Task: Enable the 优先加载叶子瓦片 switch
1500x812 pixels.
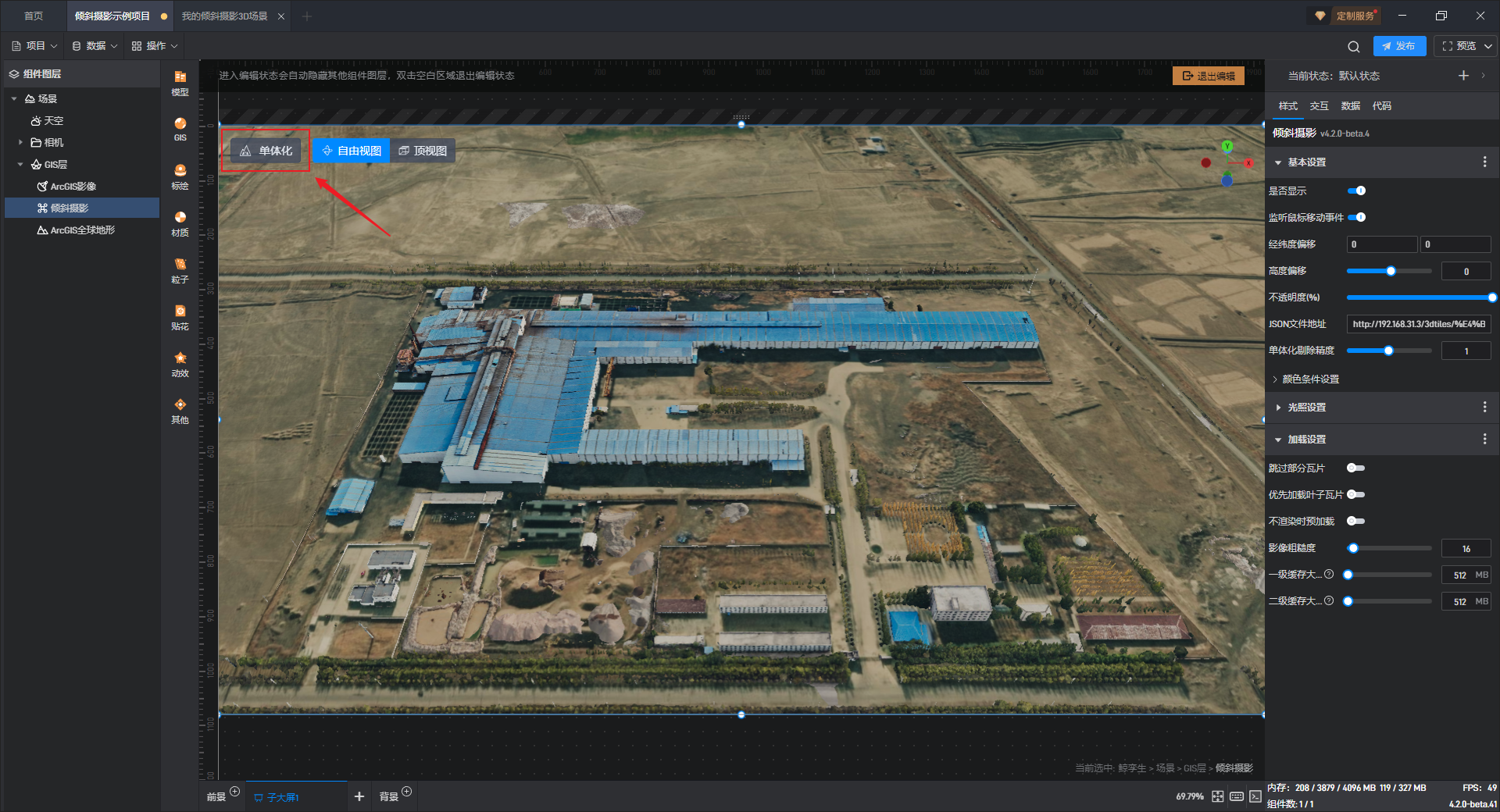Action: point(1355,494)
